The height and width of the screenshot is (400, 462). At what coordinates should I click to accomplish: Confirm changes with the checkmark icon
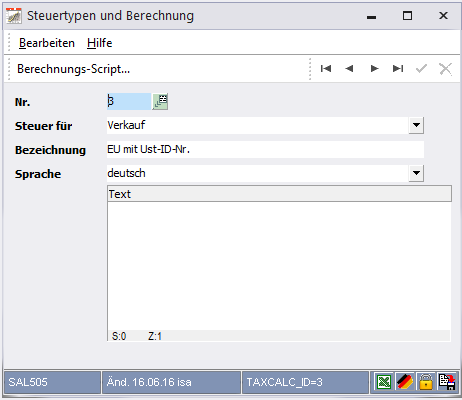pos(422,69)
